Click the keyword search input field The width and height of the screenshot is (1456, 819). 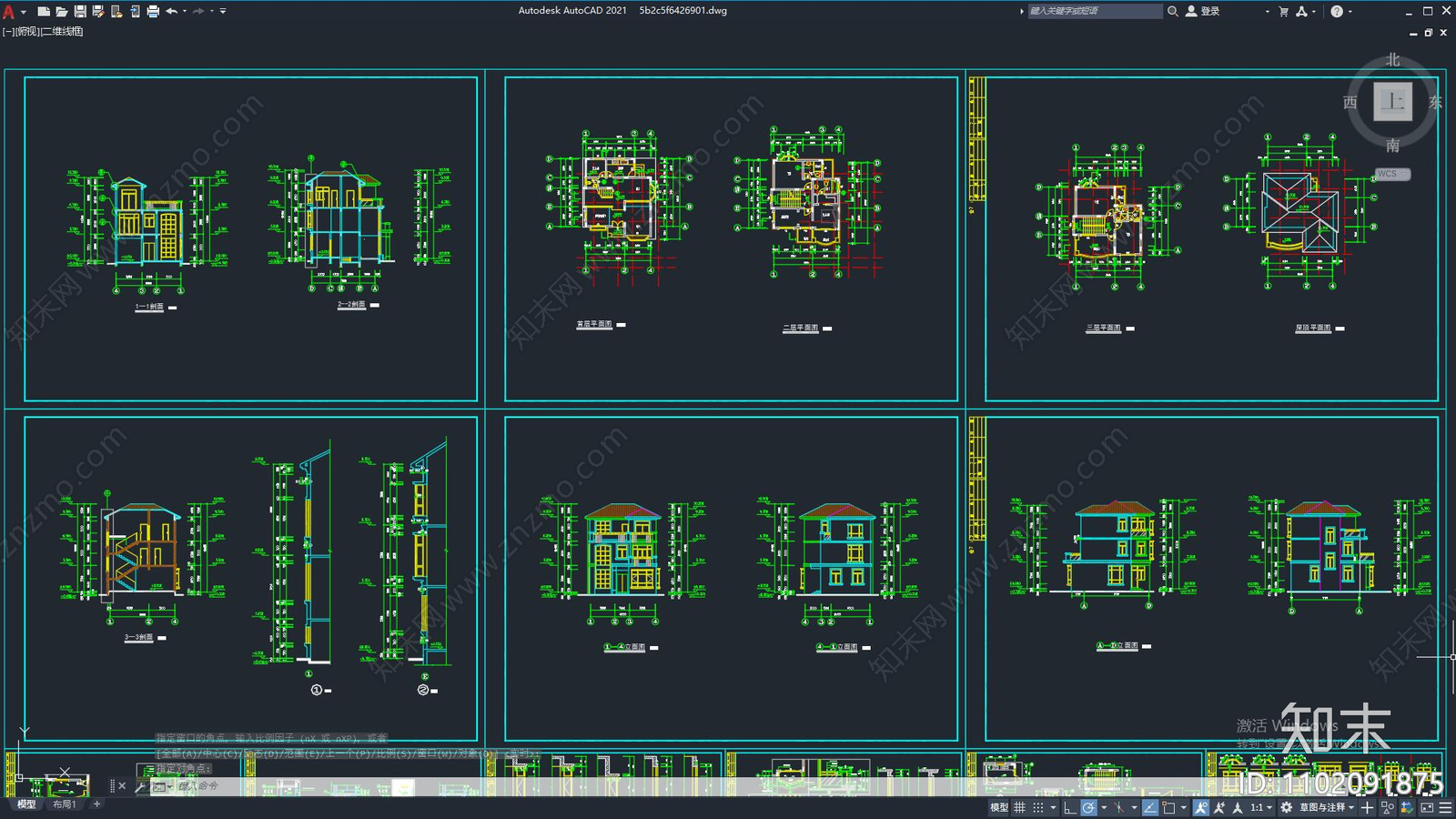pos(1095,11)
